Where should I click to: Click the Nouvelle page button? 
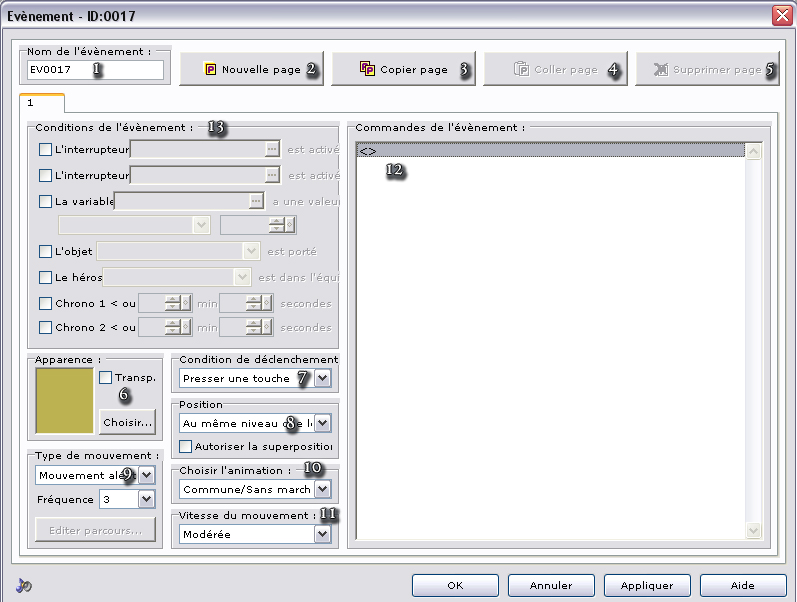point(251,70)
